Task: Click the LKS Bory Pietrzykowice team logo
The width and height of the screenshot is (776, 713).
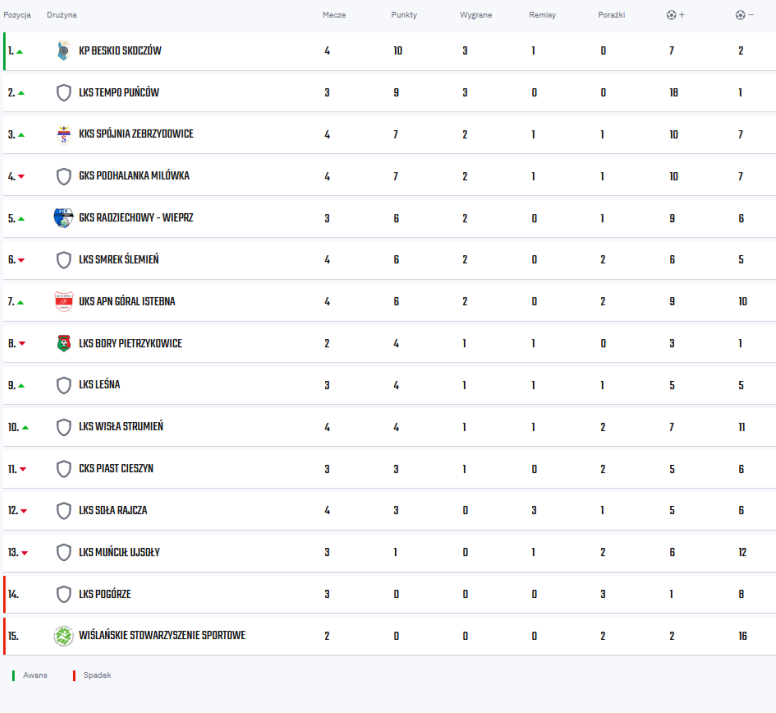Action: click(63, 343)
